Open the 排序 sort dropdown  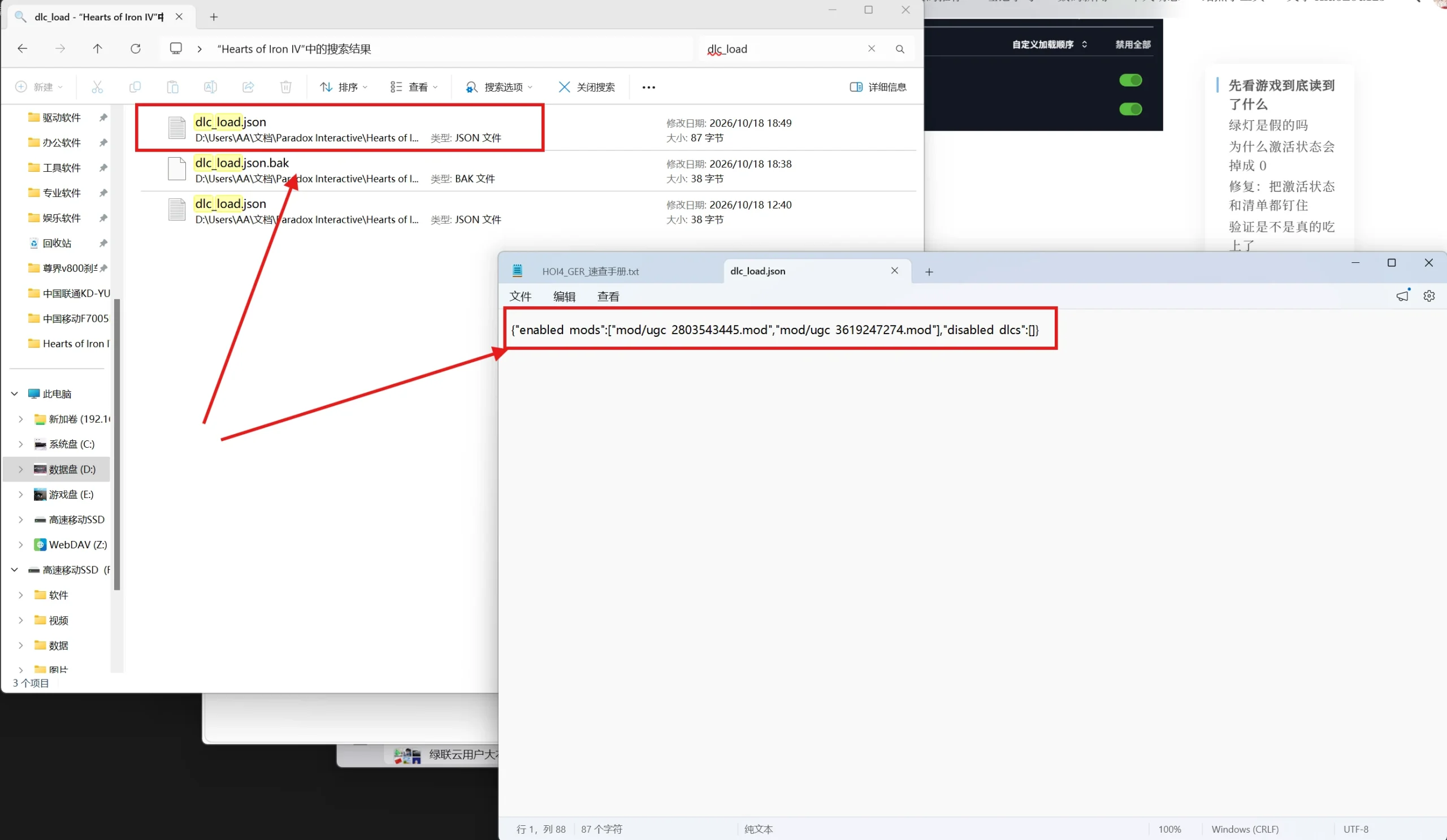click(343, 86)
